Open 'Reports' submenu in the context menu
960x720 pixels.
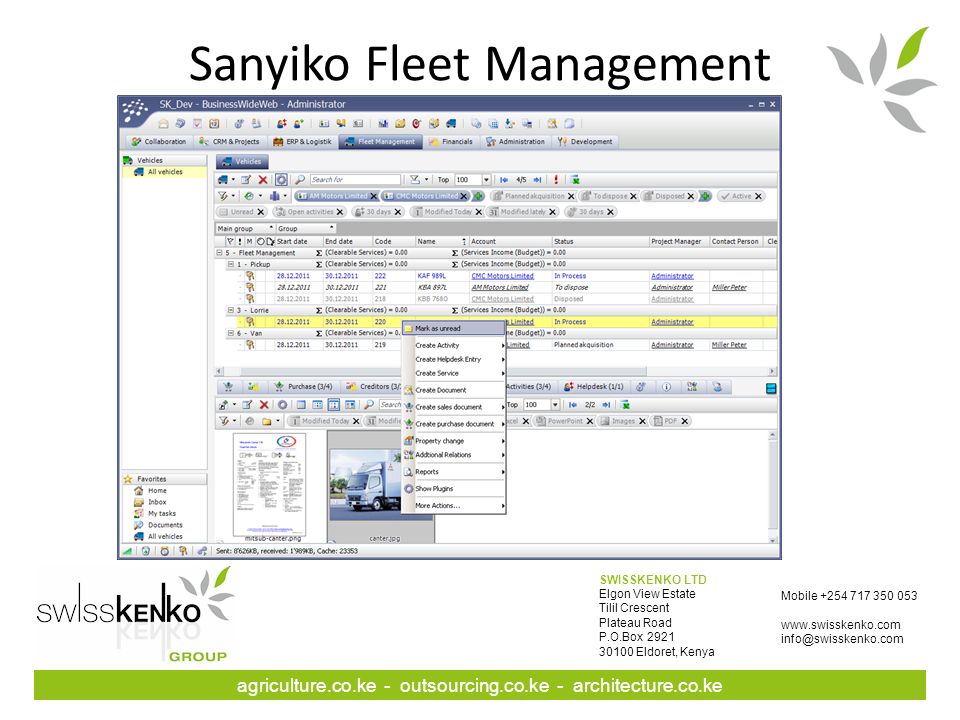coord(454,472)
